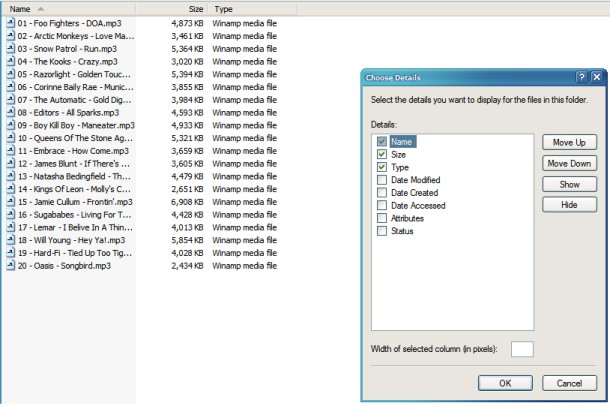Pick icon of 15 - Jamie Cullum - Frontin'.mp3

click(11, 202)
